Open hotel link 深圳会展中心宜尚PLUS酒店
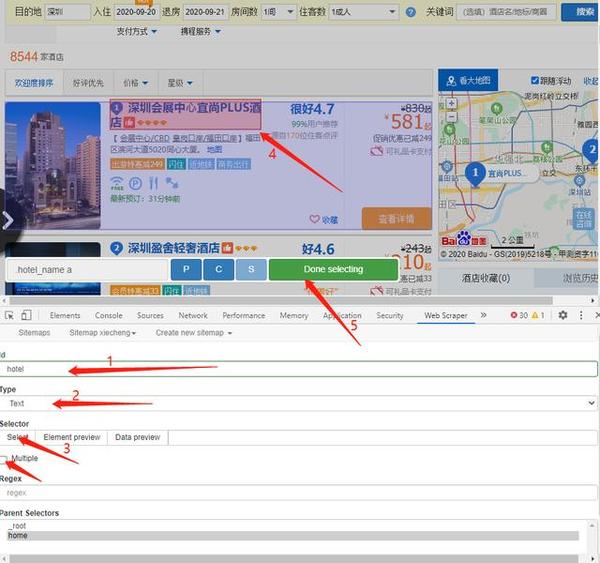Viewport: 600px width, 563px height. pyautogui.click(x=186, y=114)
